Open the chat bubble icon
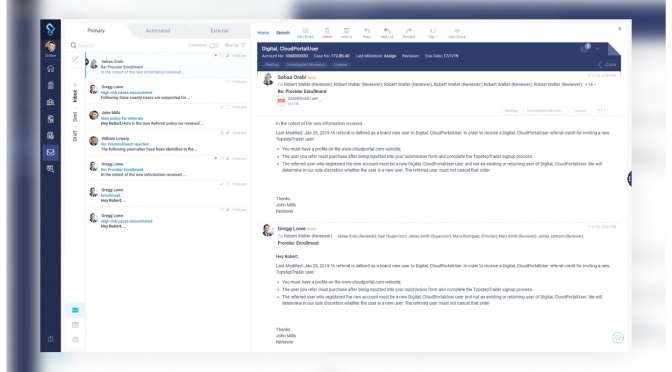 tap(618, 338)
